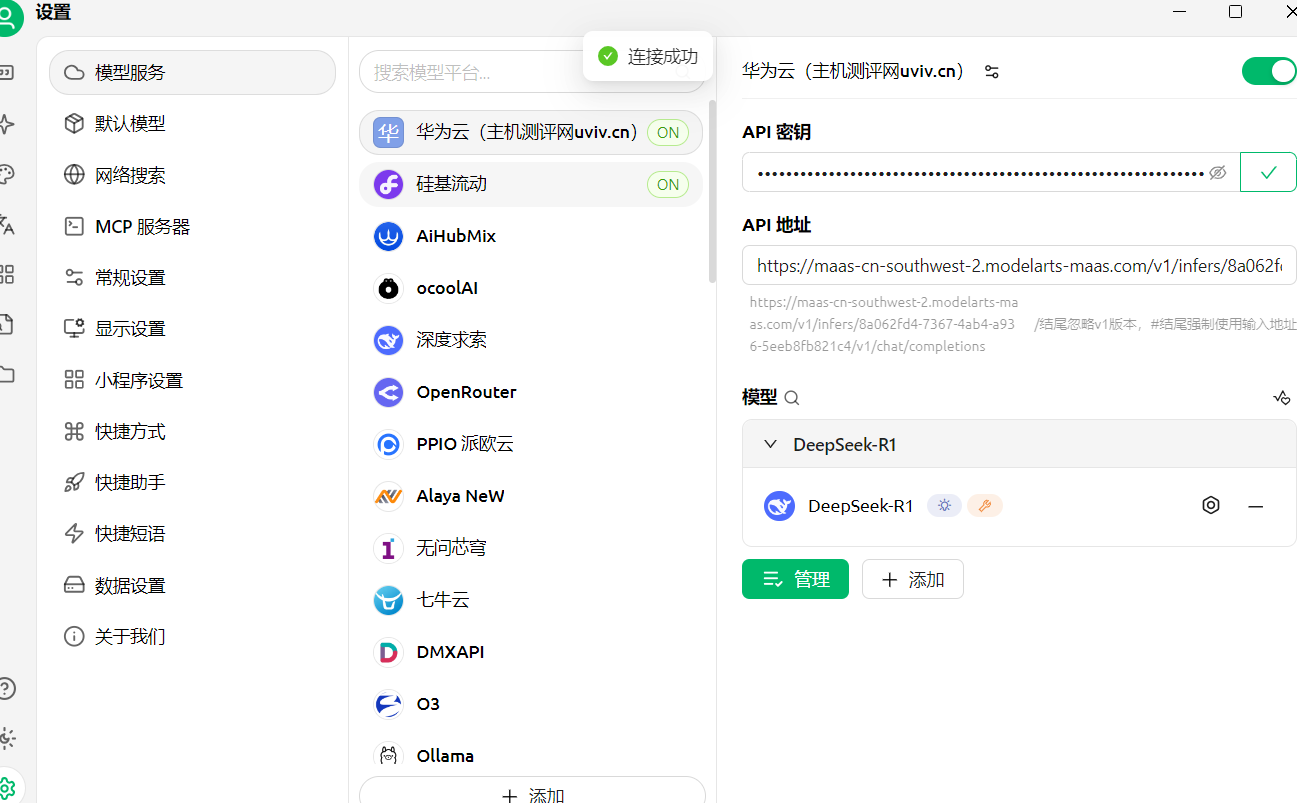
Task: Select 默认模型 in settings menu
Action: 130,124
